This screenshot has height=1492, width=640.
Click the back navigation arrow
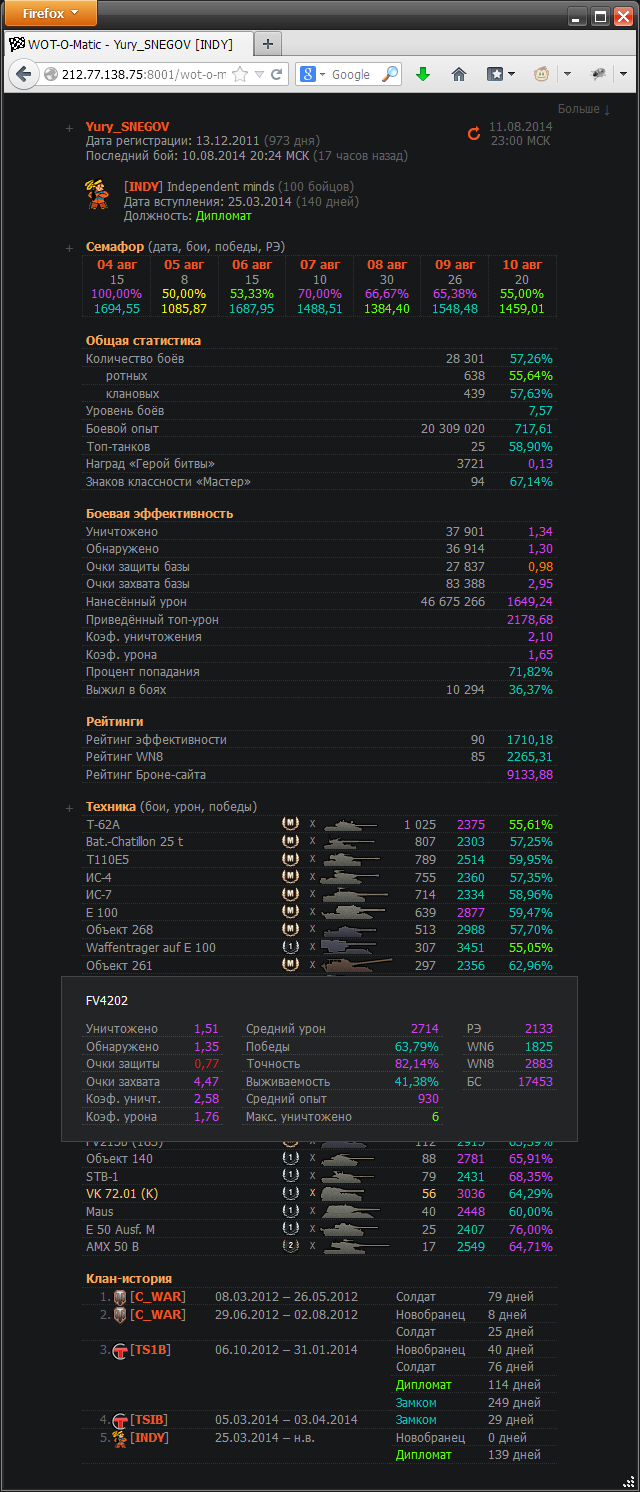[24, 74]
